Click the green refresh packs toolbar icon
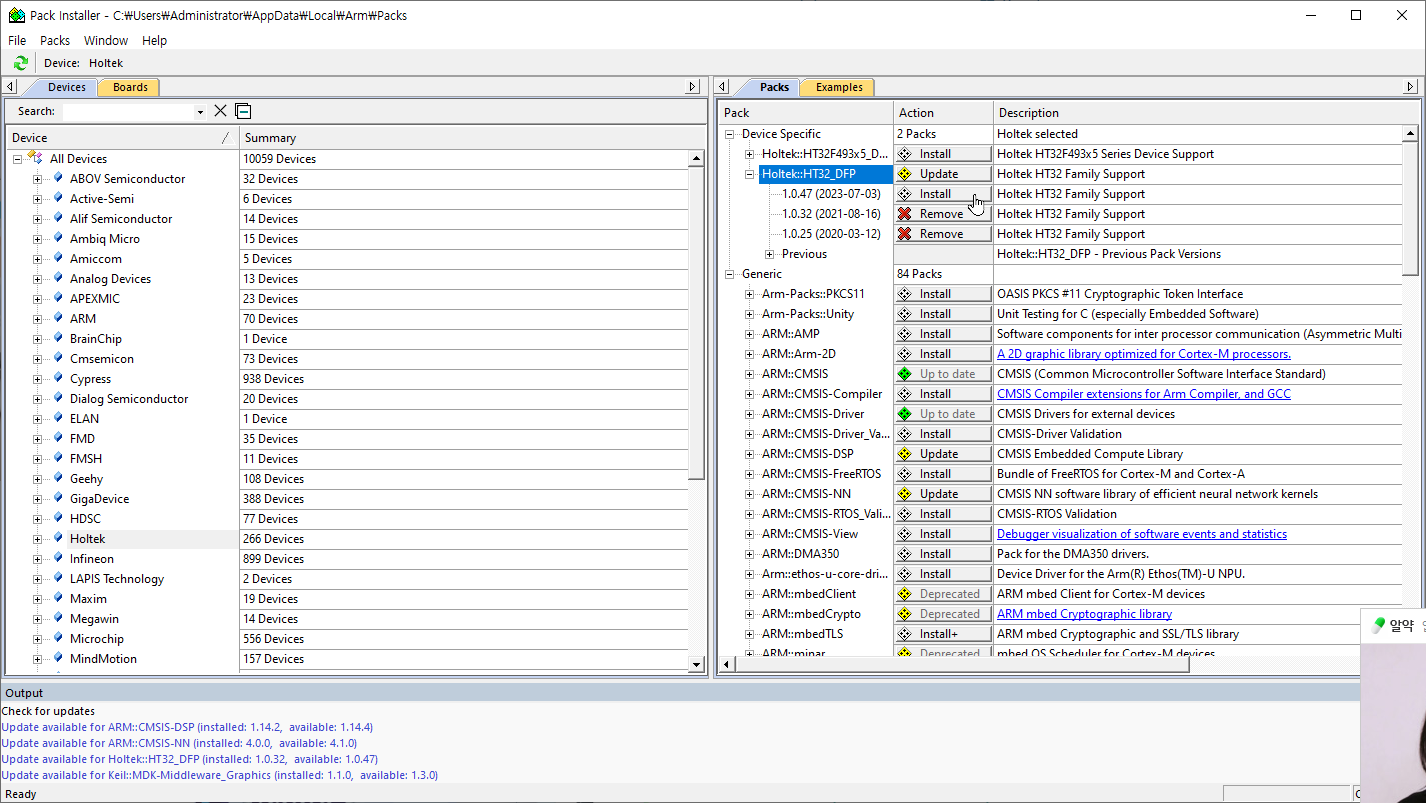The image size is (1426, 803). (x=20, y=63)
